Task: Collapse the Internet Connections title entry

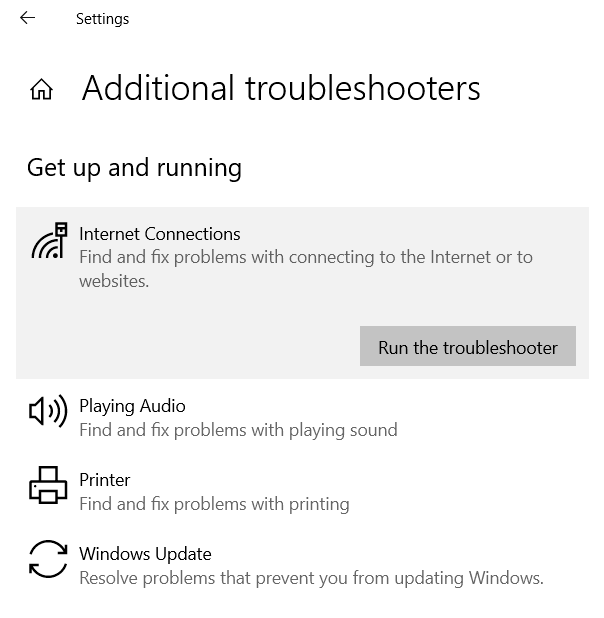Action: 160,234
